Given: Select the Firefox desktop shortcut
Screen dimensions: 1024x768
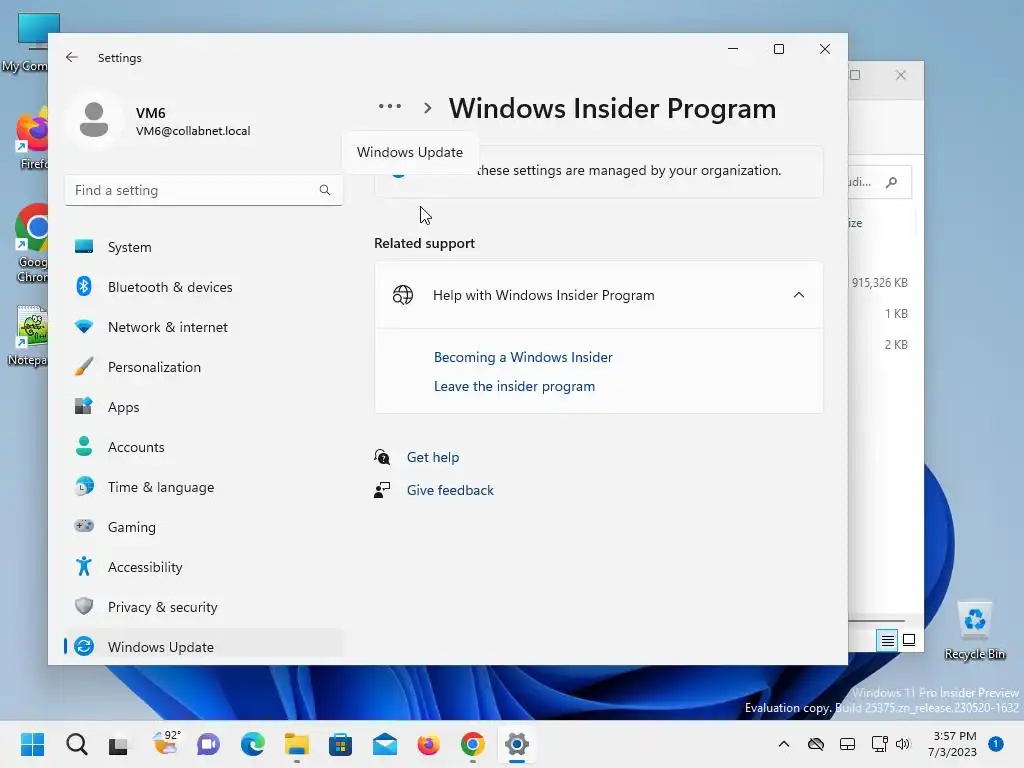Looking at the screenshot, I should pos(31,140).
